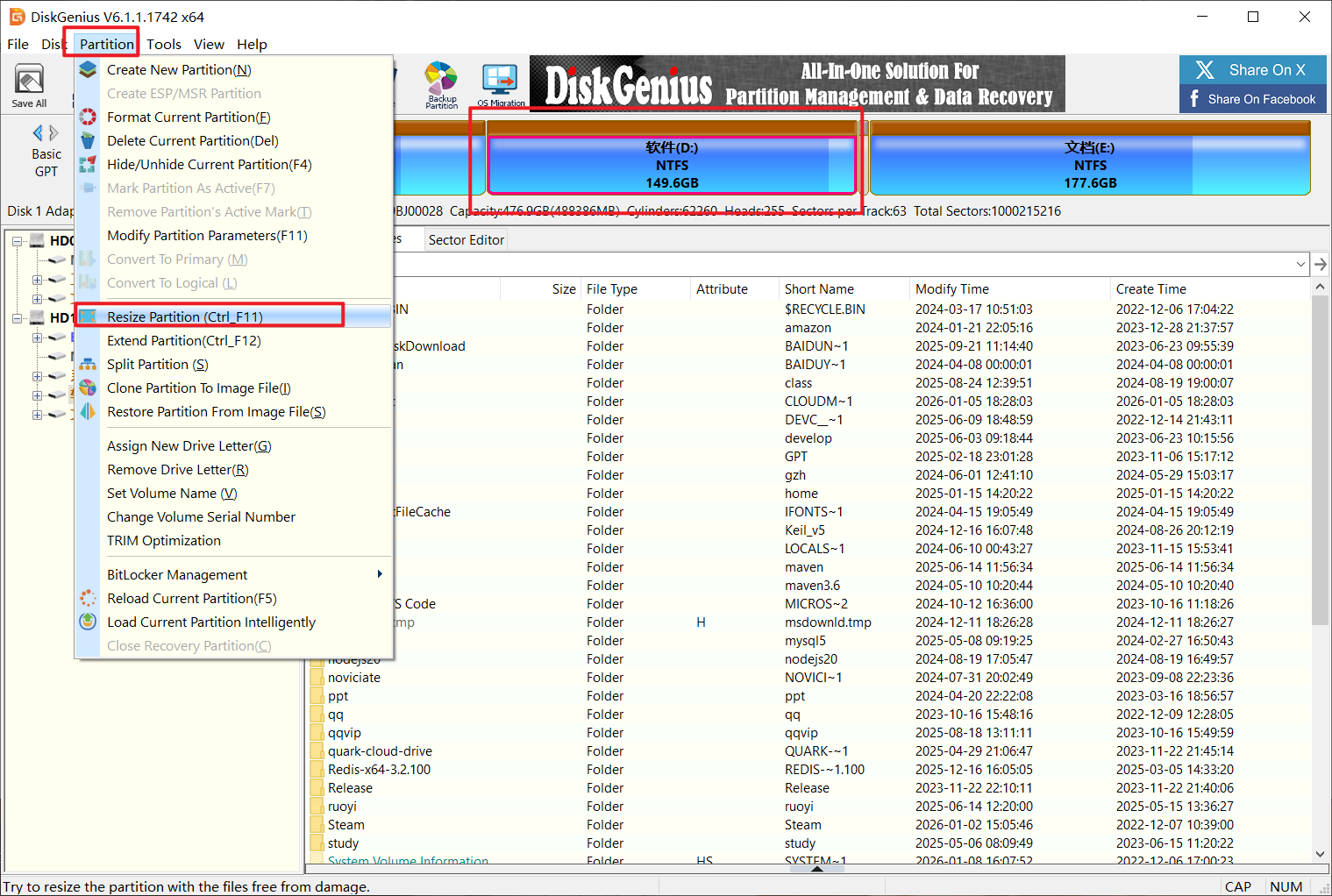This screenshot has height=896, width=1332.
Task: Expand the BitLocker Management submenu
Action: click(x=380, y=575)
